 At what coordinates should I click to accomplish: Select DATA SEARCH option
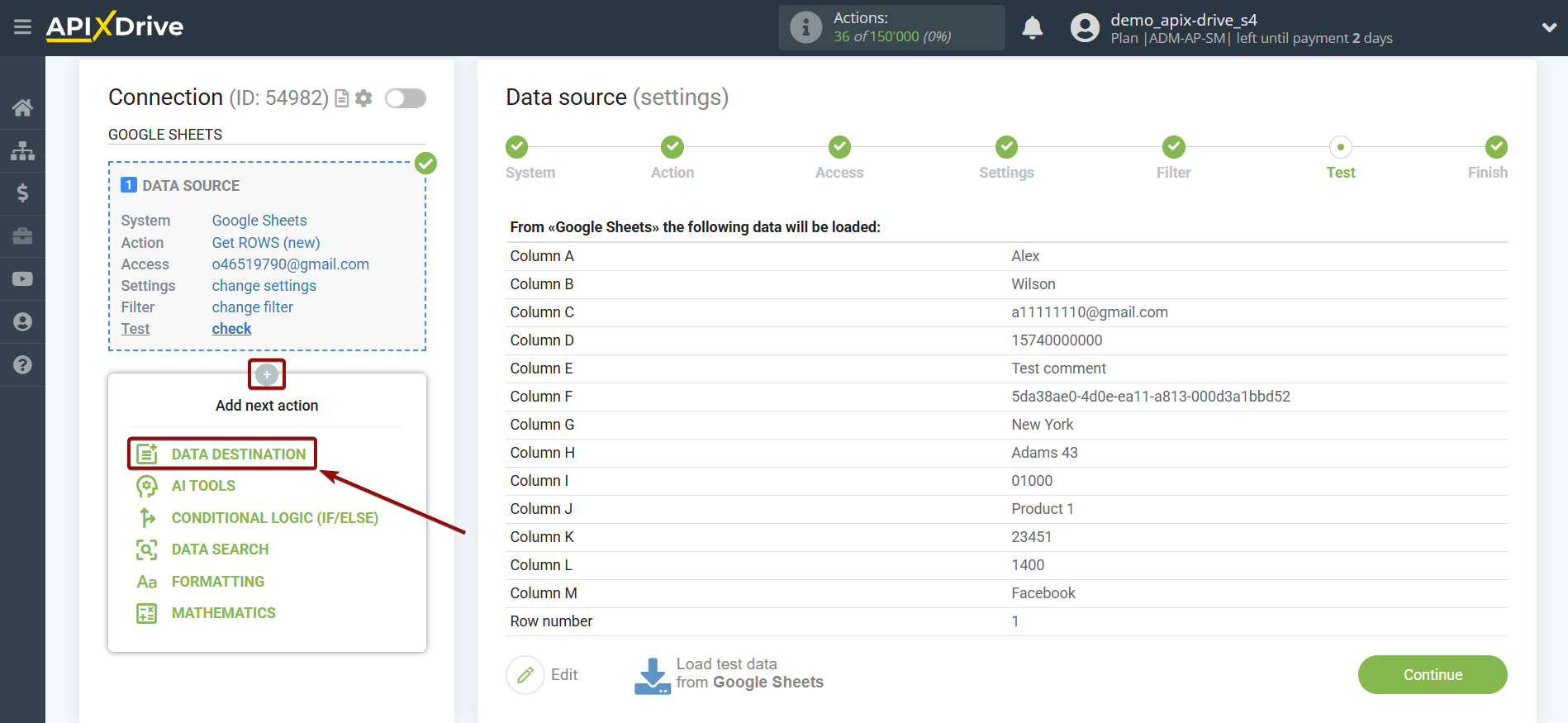[220, 549]
